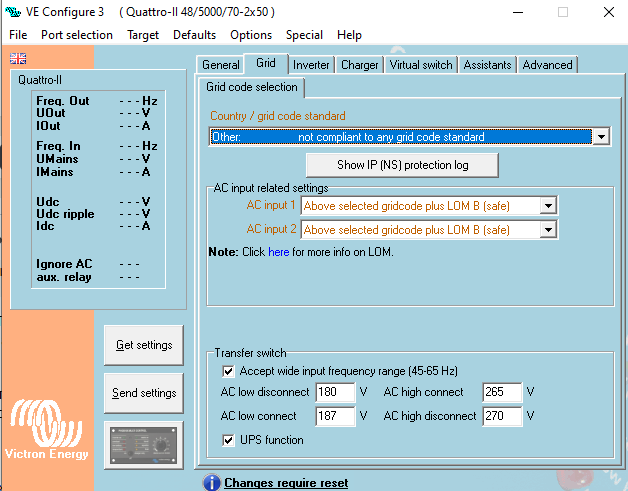This screenshot has width=628, height=491.
Task: Toggle Accept wide input frequency range checkbox
Action: [228, 371]
